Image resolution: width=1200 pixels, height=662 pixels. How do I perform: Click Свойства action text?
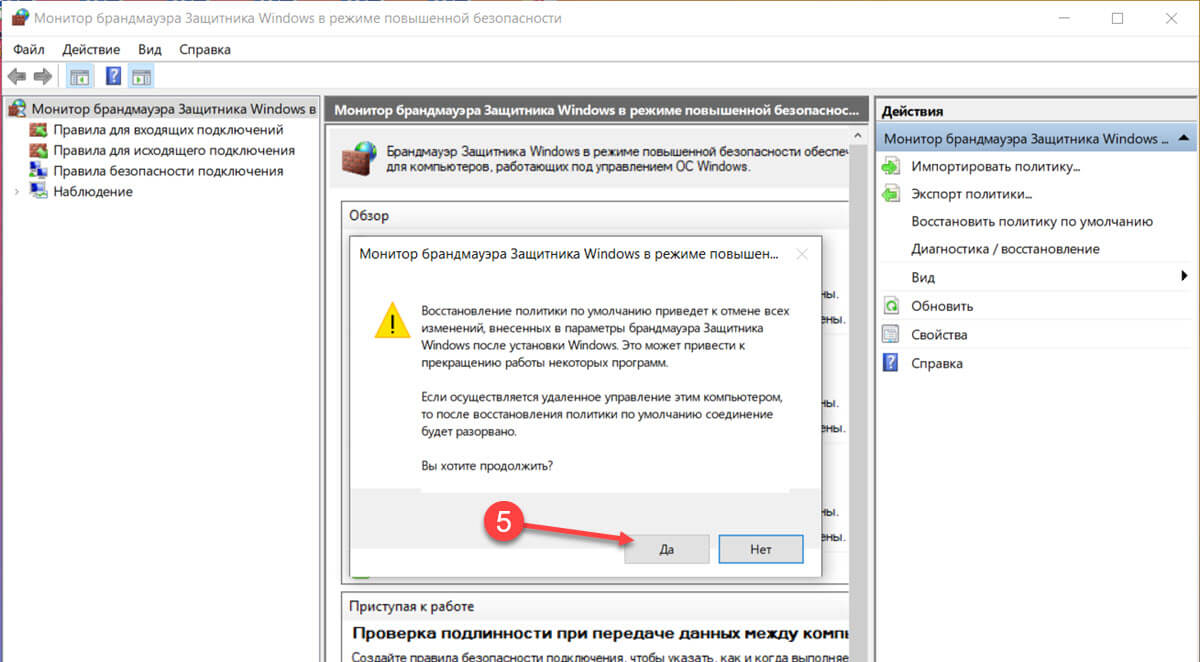coord(939,334)
